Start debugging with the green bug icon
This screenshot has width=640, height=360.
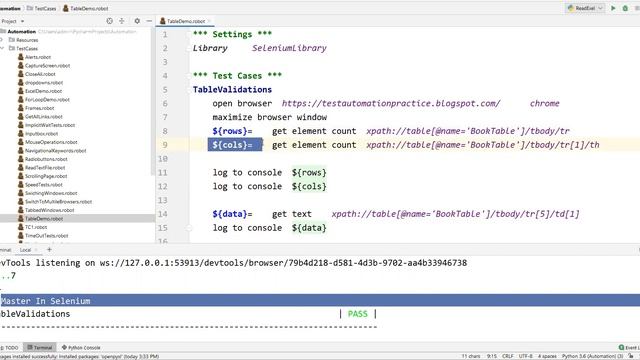click(625, 8)
